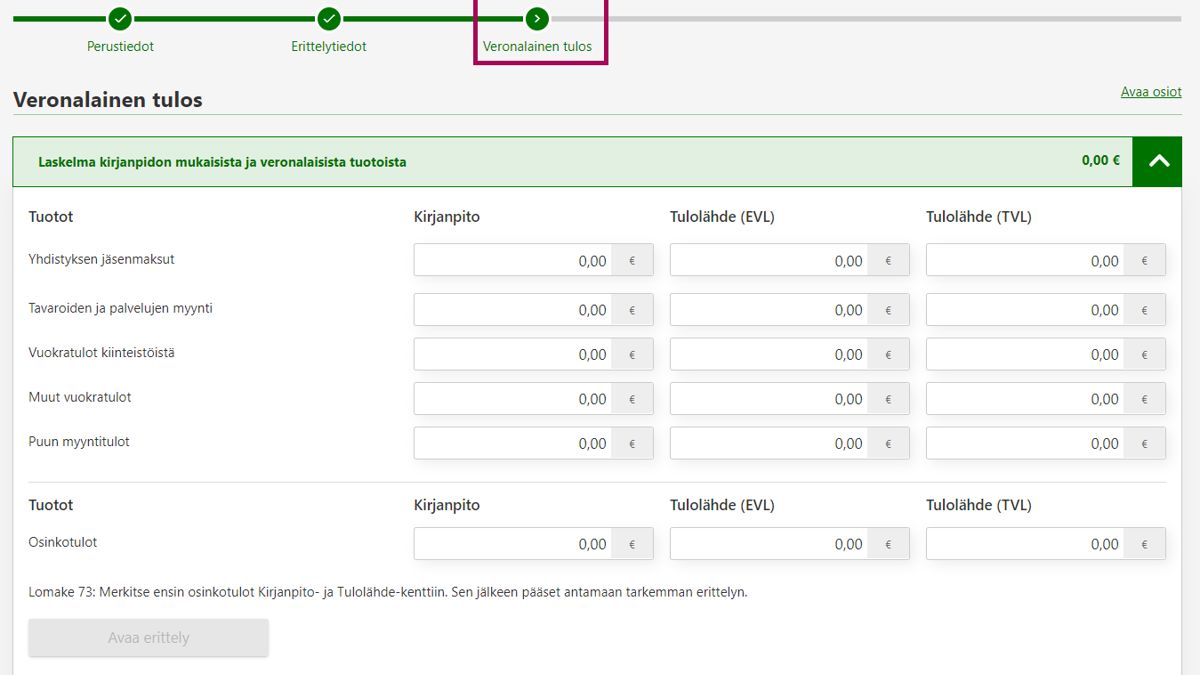Click the Perustiedot step checkmark icon
Image resolution: width=1200 pixels, height=675 pixels.
[120, 18]
